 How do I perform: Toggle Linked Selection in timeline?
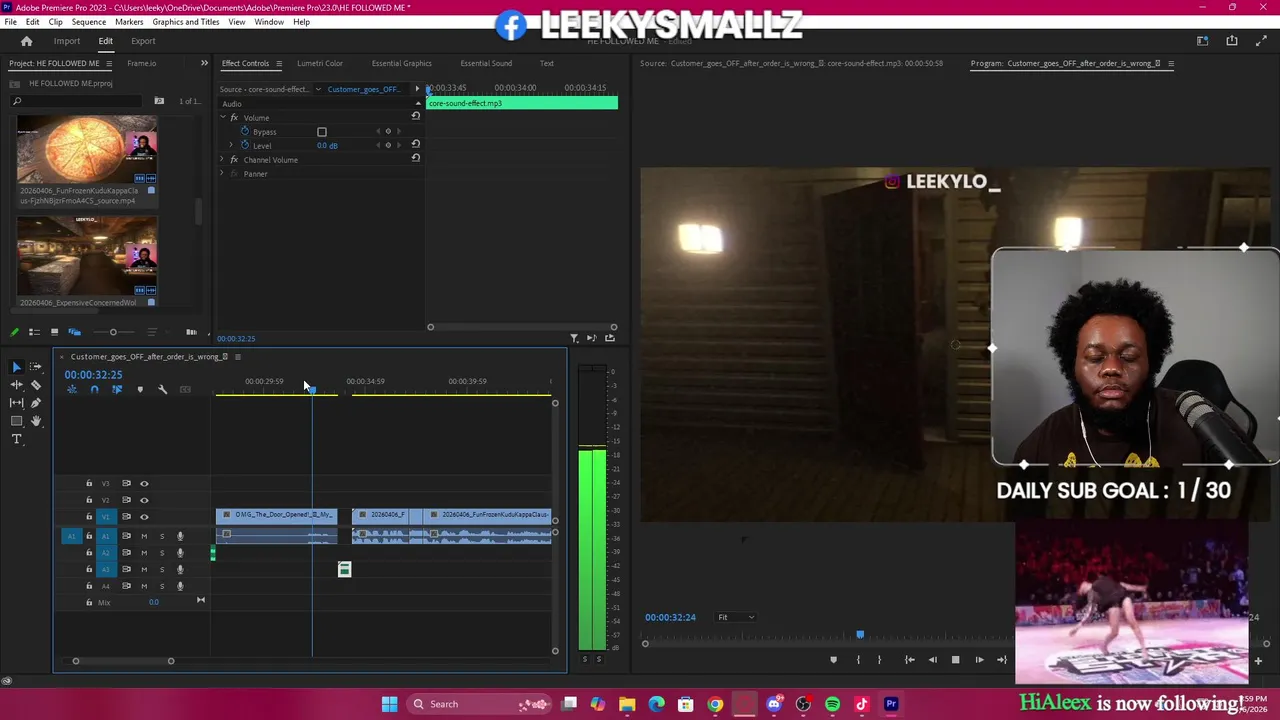pos(117,389)
